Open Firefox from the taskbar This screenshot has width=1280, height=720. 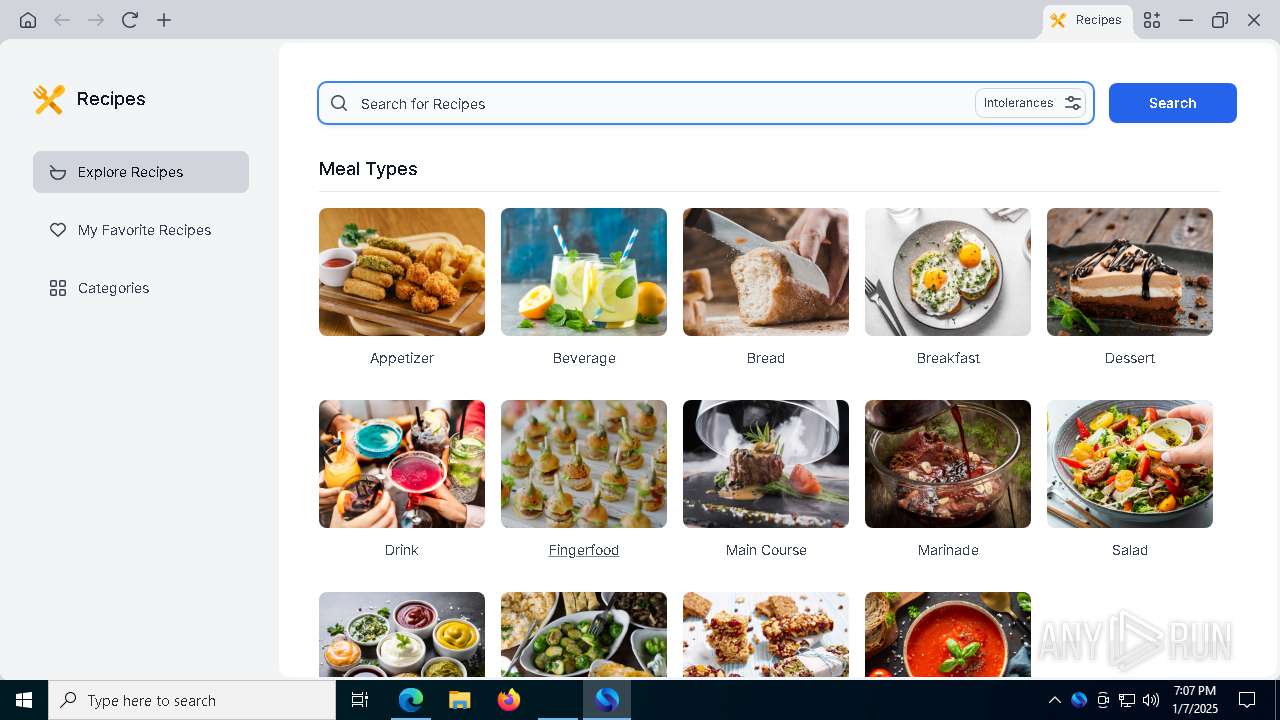point(509,700)
